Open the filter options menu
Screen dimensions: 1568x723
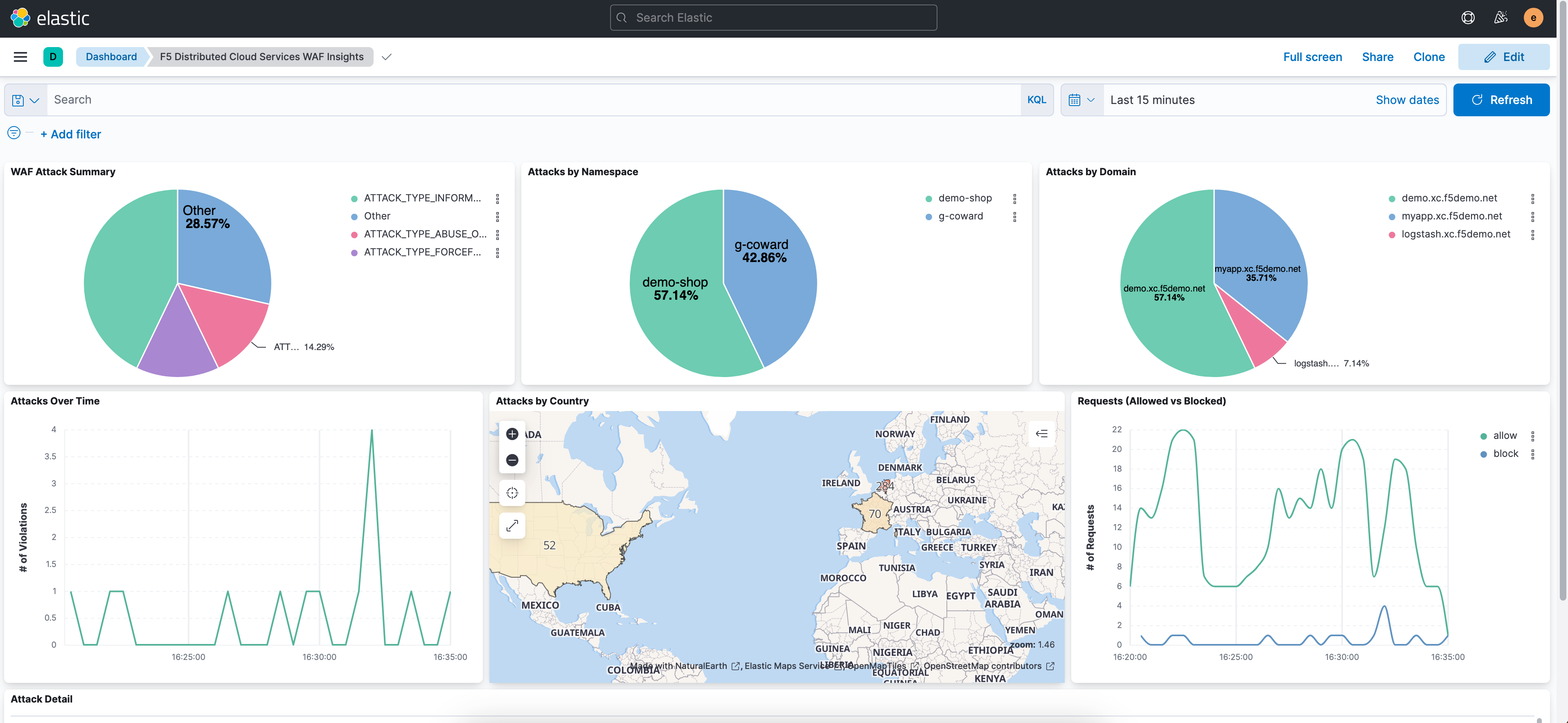14,133
